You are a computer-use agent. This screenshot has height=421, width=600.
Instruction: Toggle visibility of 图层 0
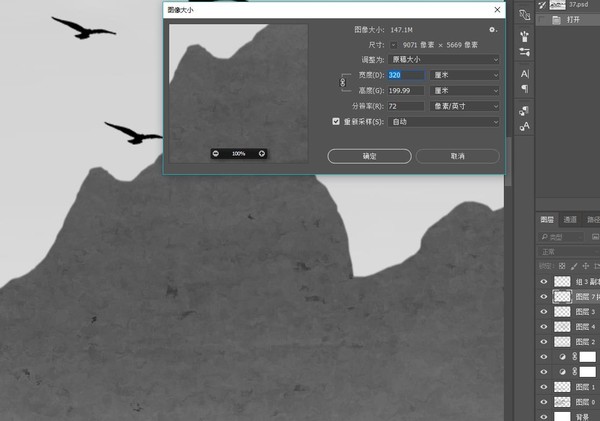pyautogui.click(x=544, y=402)
